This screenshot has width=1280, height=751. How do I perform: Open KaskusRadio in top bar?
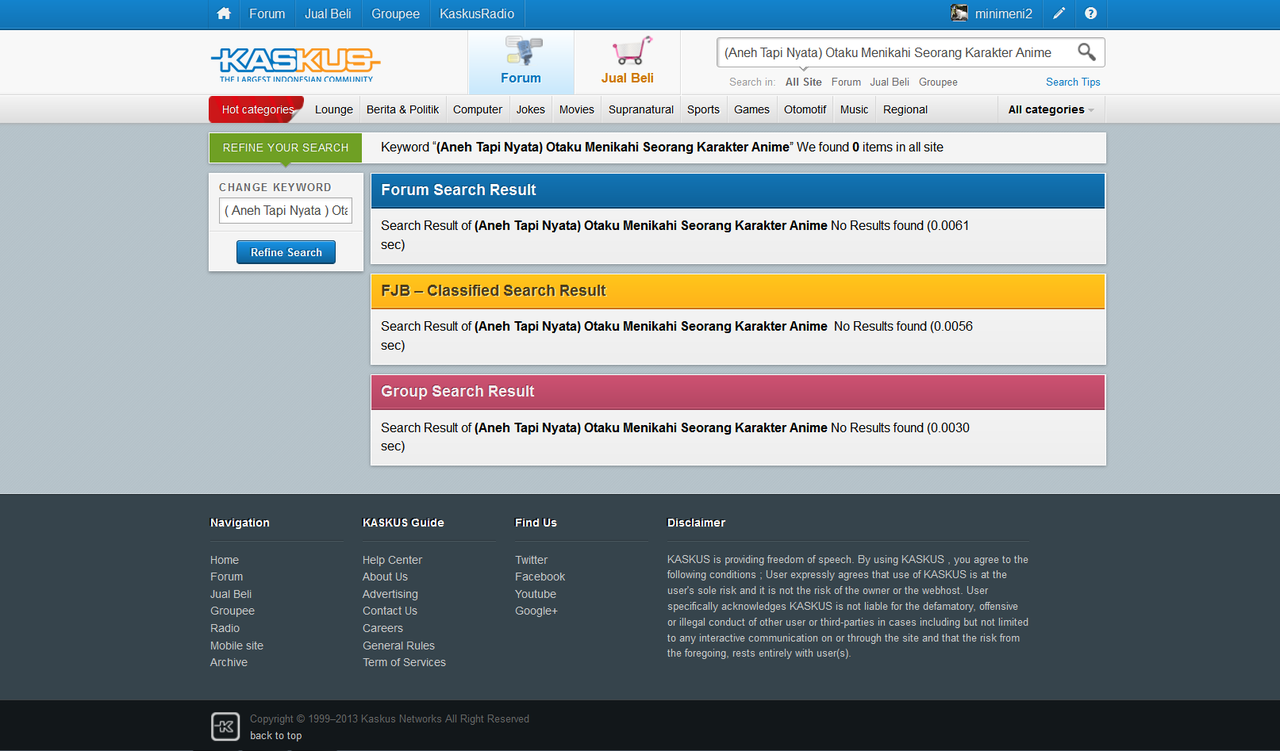point(477,14)
